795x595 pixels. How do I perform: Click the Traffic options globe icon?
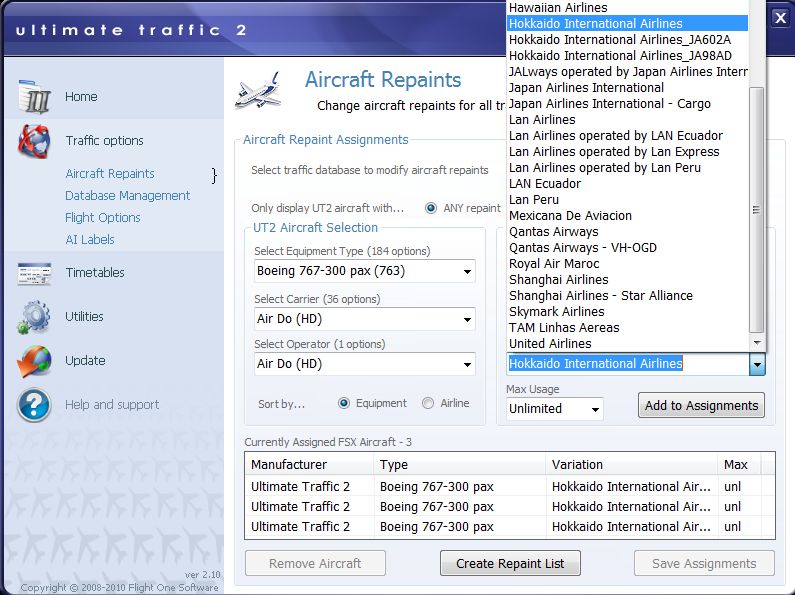click(34, 141)
